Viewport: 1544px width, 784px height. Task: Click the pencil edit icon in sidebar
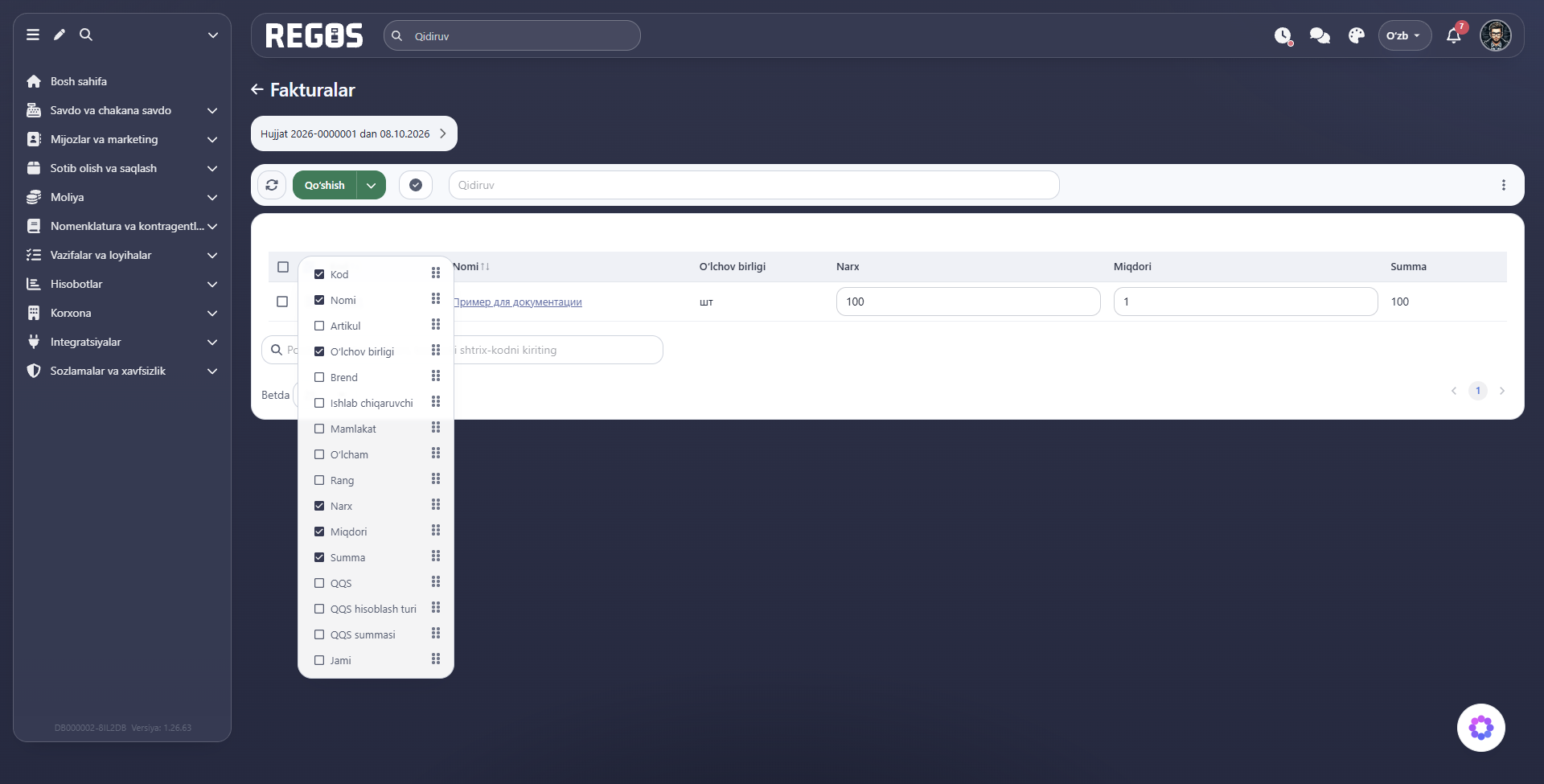coord(60,35)
